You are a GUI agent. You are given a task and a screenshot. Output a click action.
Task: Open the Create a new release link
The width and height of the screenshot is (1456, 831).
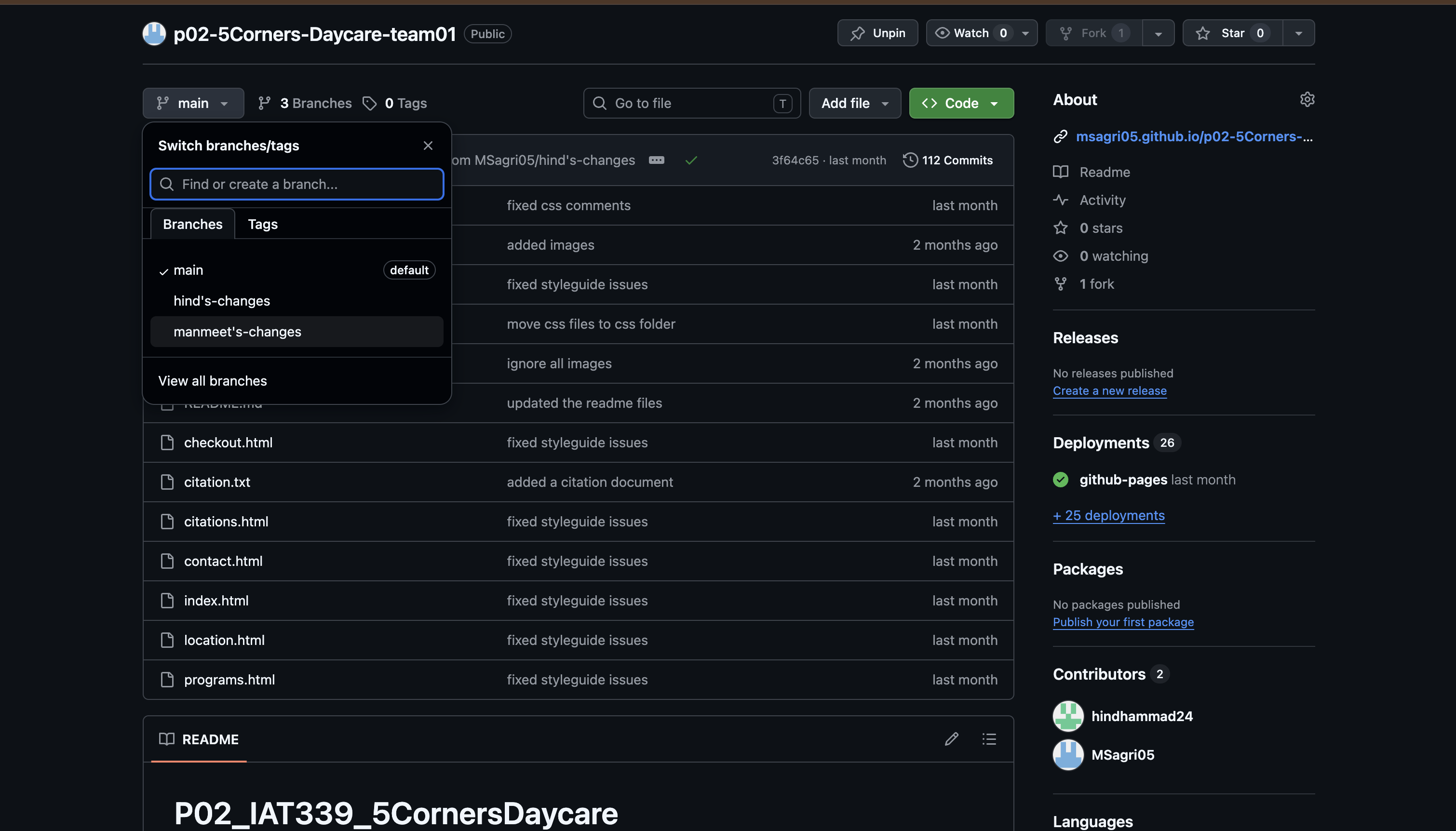pos(1109,390)
